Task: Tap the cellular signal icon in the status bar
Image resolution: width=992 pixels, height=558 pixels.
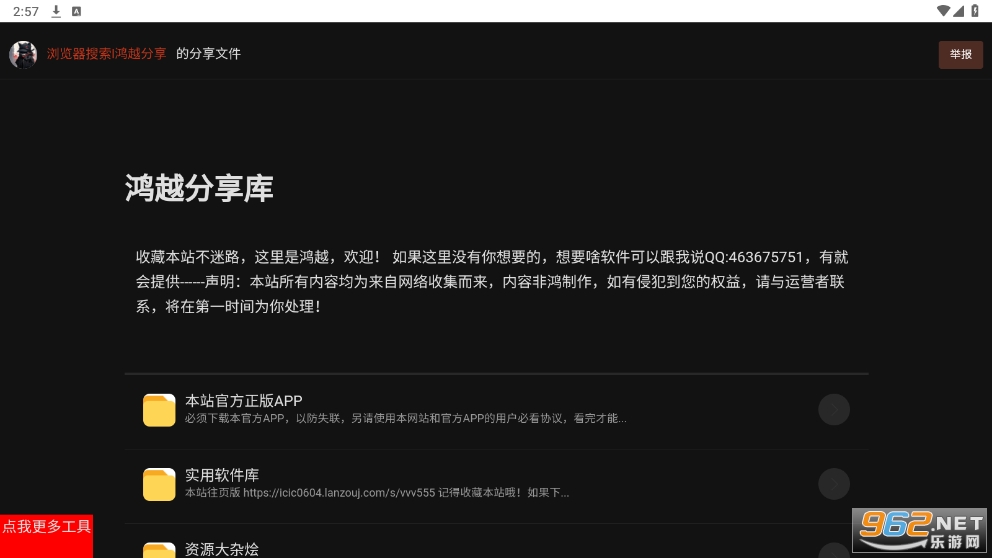Action: (958, 11)
